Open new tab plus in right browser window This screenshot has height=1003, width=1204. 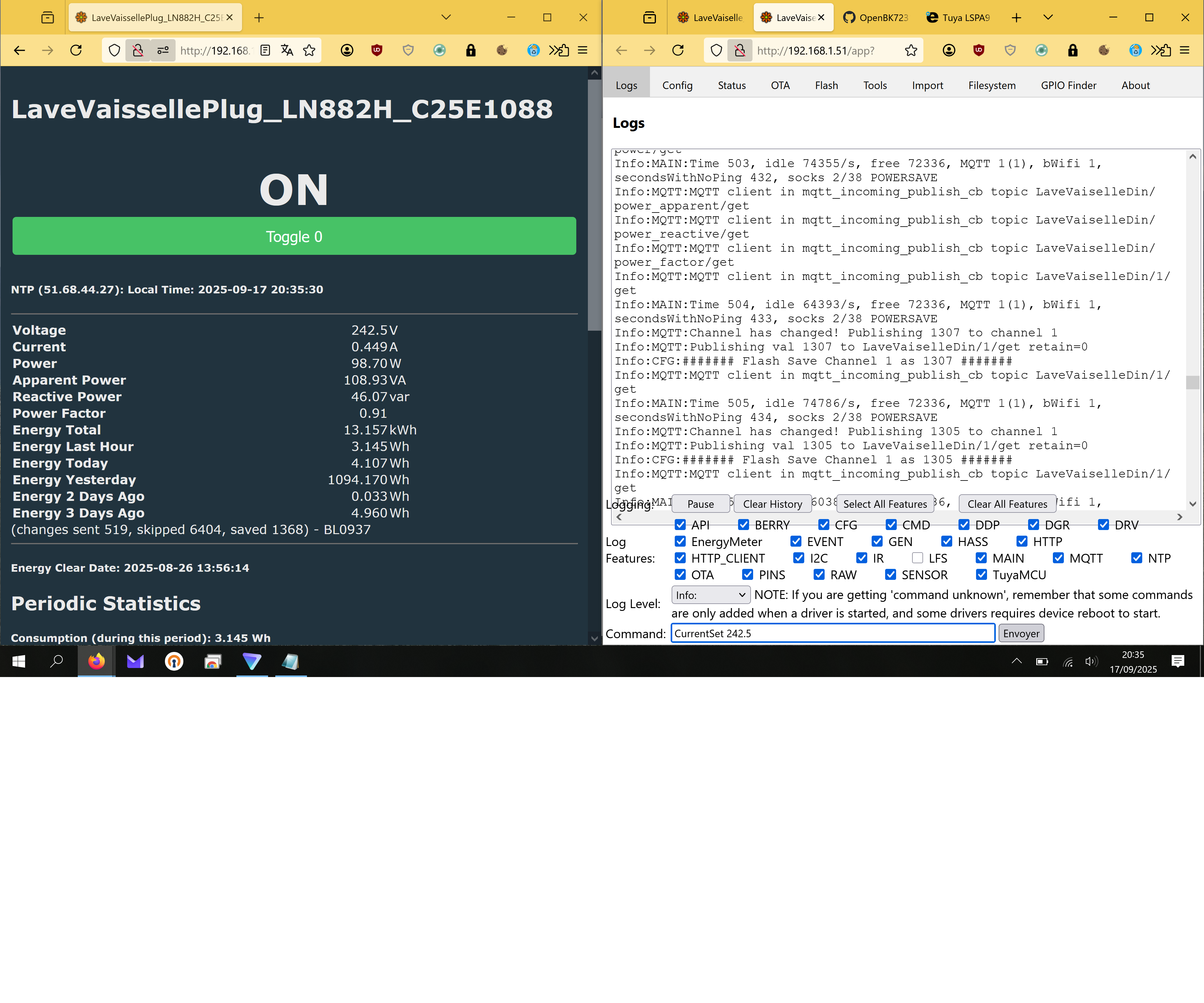point(1017,18)
